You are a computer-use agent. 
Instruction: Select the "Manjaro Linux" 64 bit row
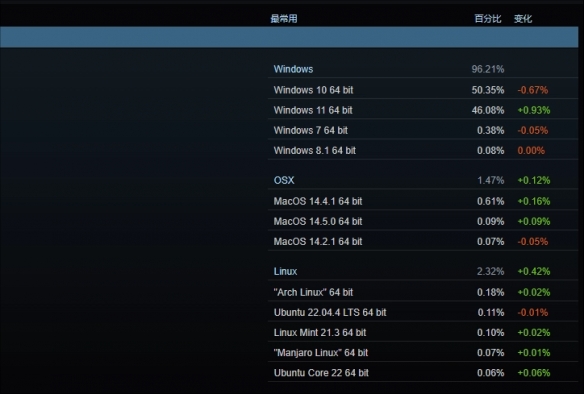coord(423,352)
